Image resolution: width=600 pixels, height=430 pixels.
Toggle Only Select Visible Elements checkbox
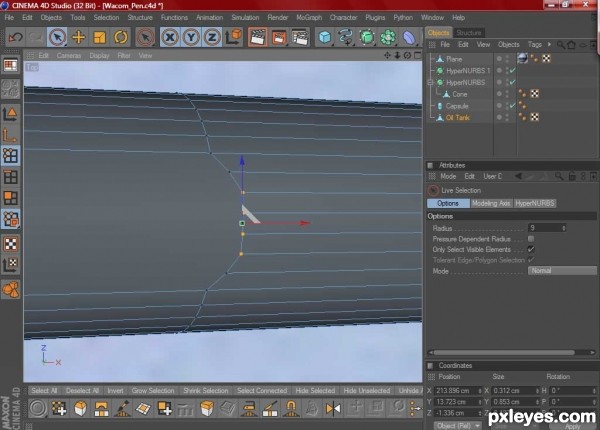point(531,249)
